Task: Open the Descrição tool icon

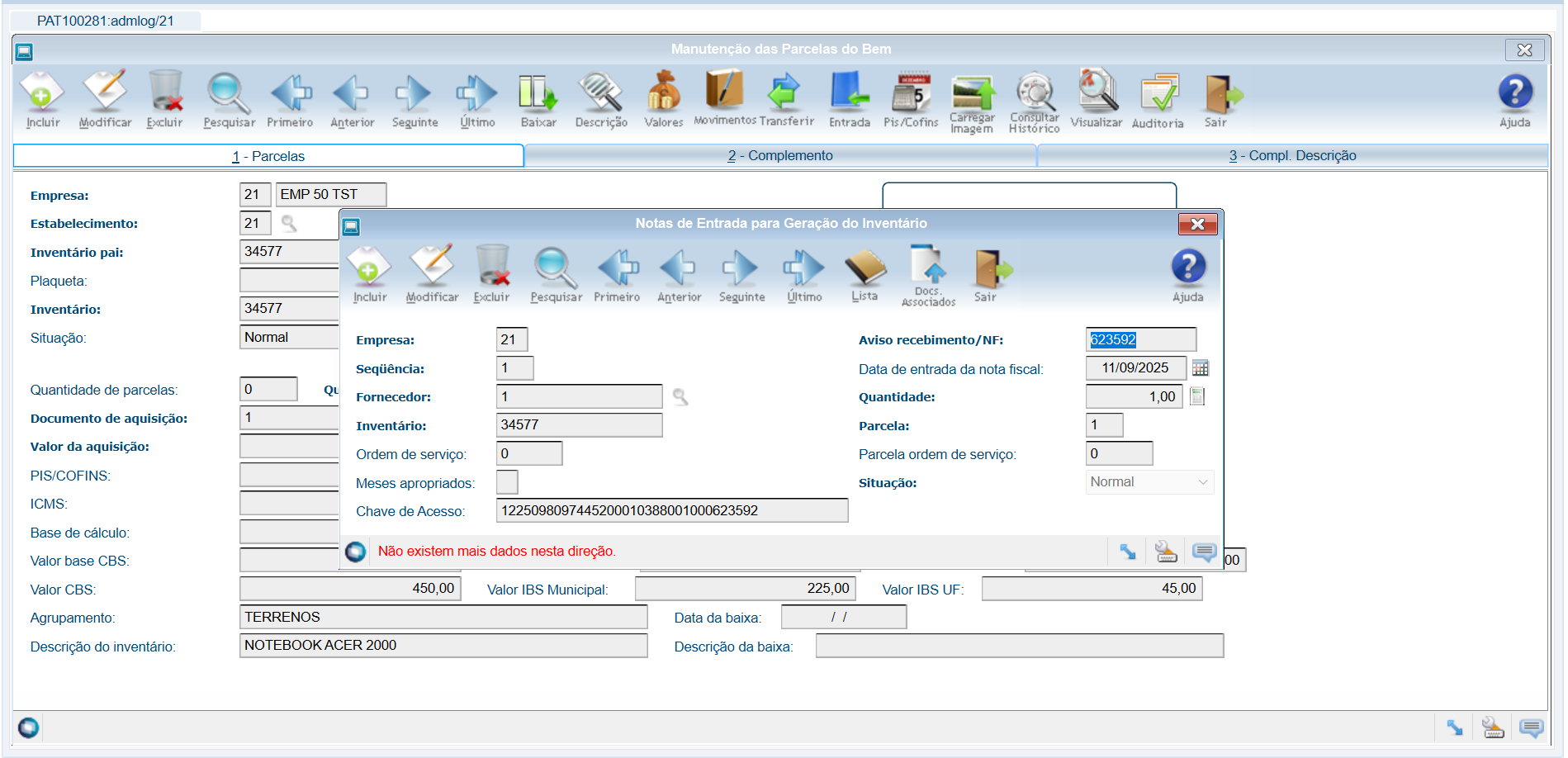Action: 601,100
